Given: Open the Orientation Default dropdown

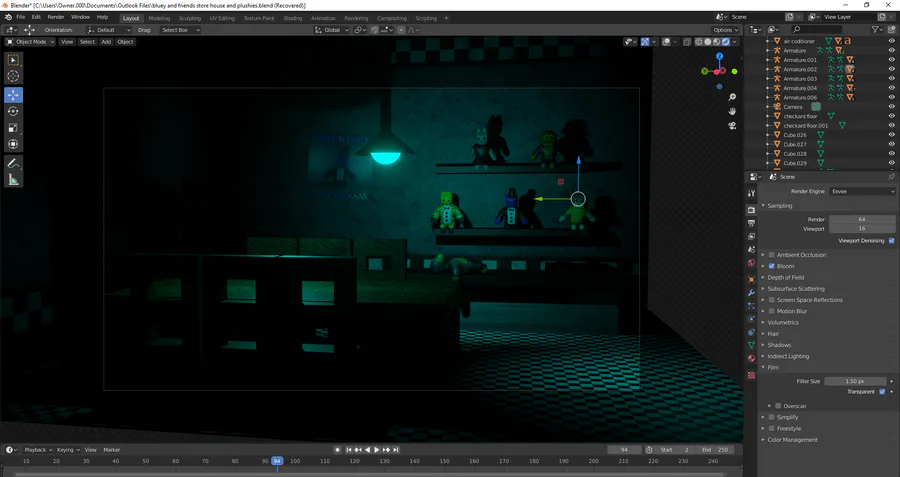Looking at the screenshot, I should click(109, 30).
